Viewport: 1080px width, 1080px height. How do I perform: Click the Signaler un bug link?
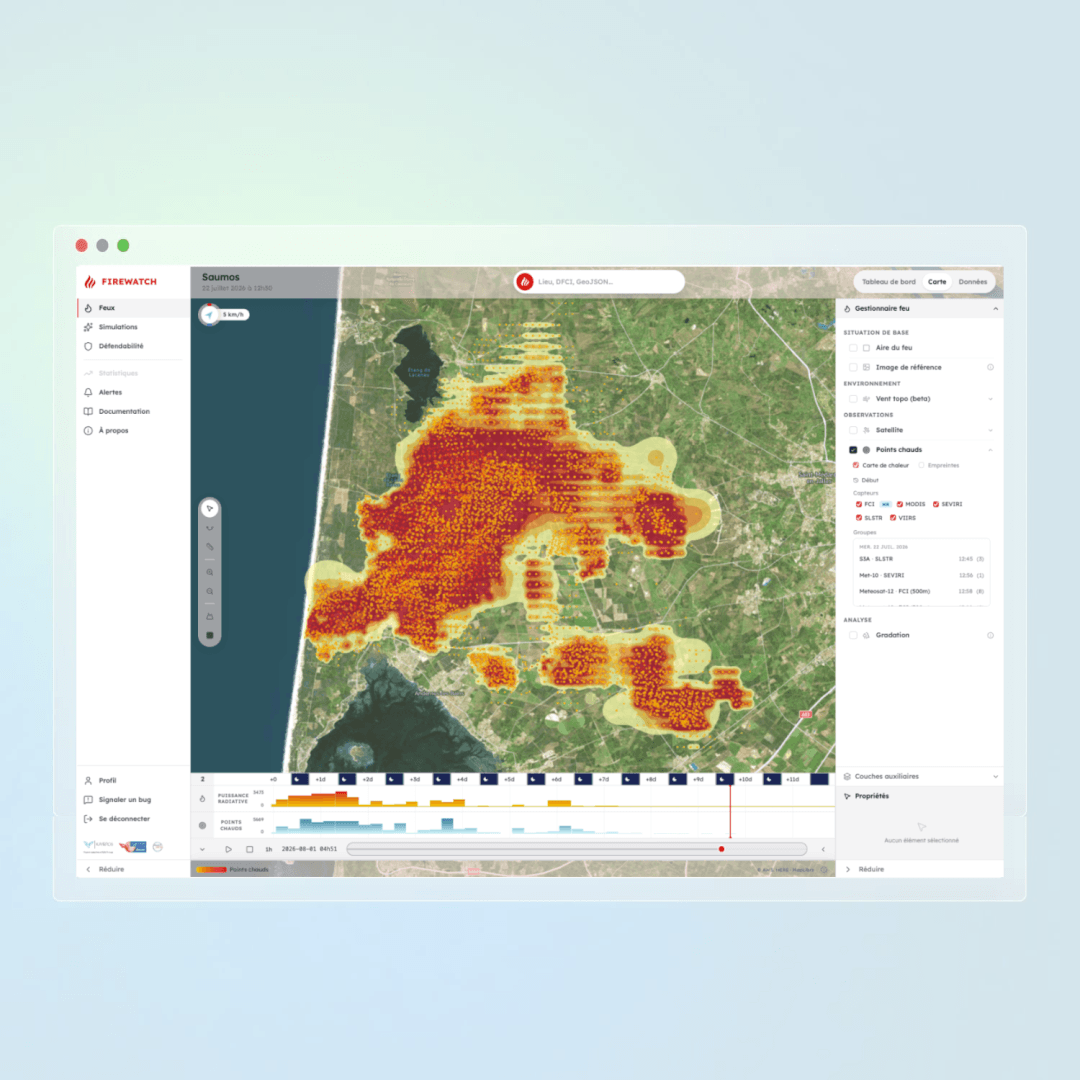pyautogui.click(x=125, y=800)
